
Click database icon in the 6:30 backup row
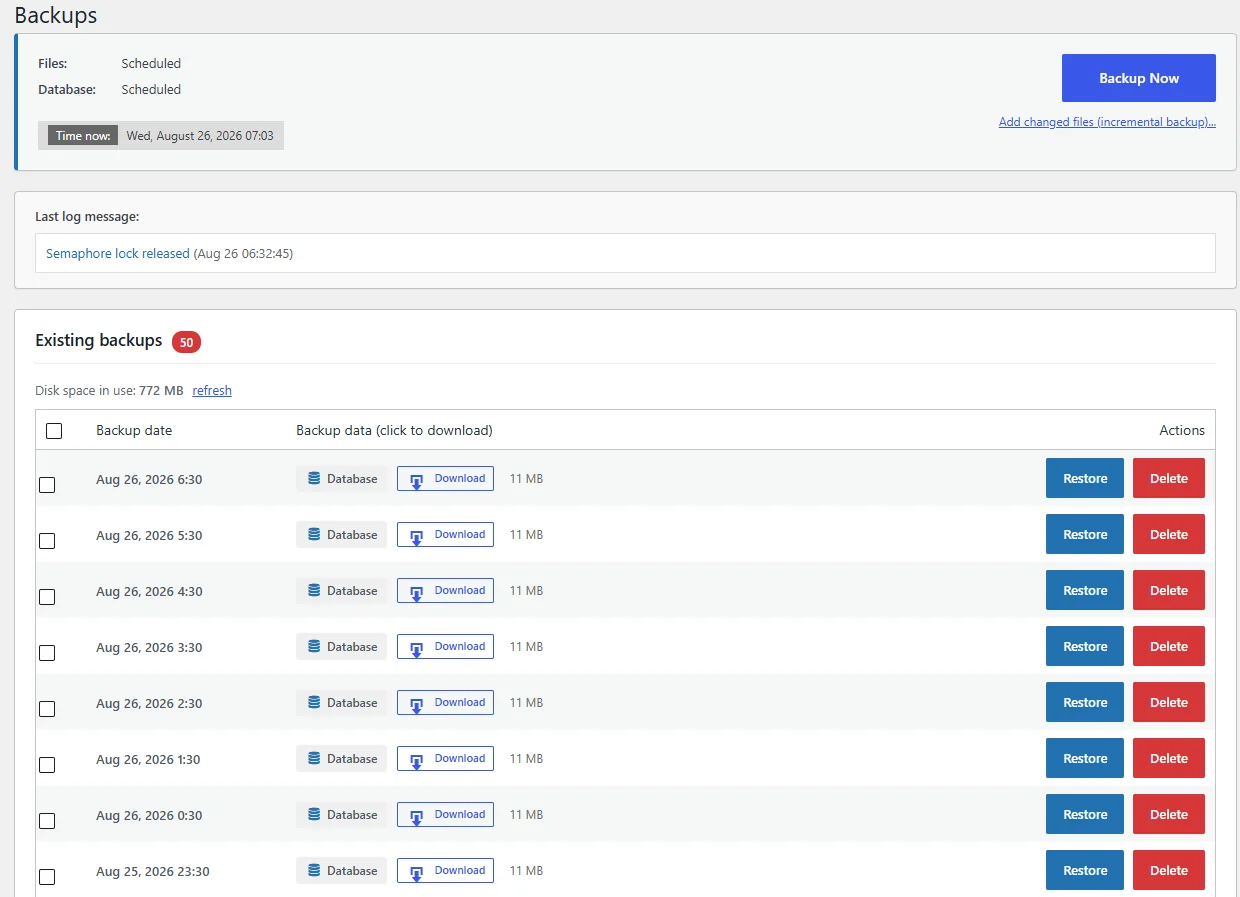click(314, 479)
